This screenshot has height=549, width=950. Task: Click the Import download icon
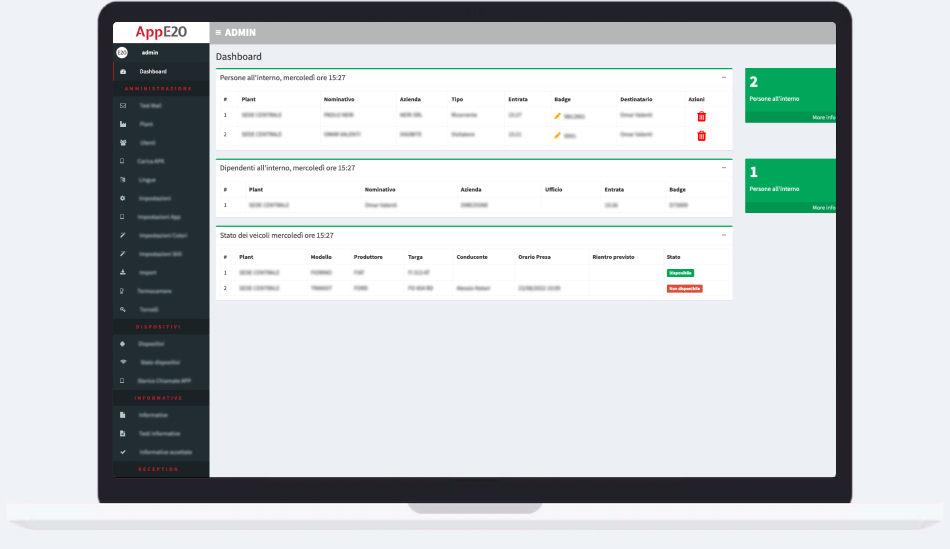122,273
